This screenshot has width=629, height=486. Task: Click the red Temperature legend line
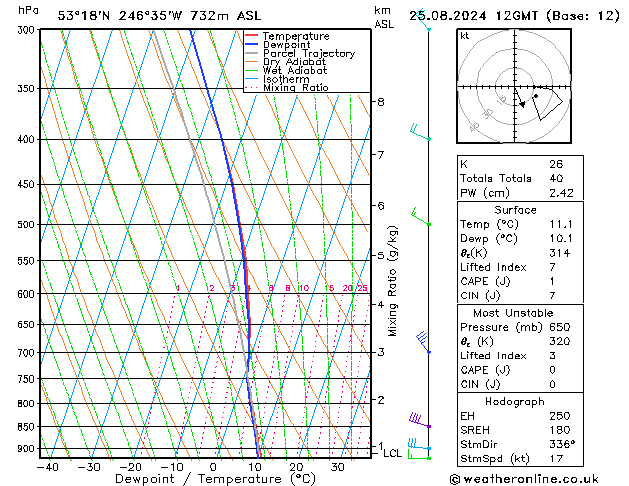(x=251, y=36)
